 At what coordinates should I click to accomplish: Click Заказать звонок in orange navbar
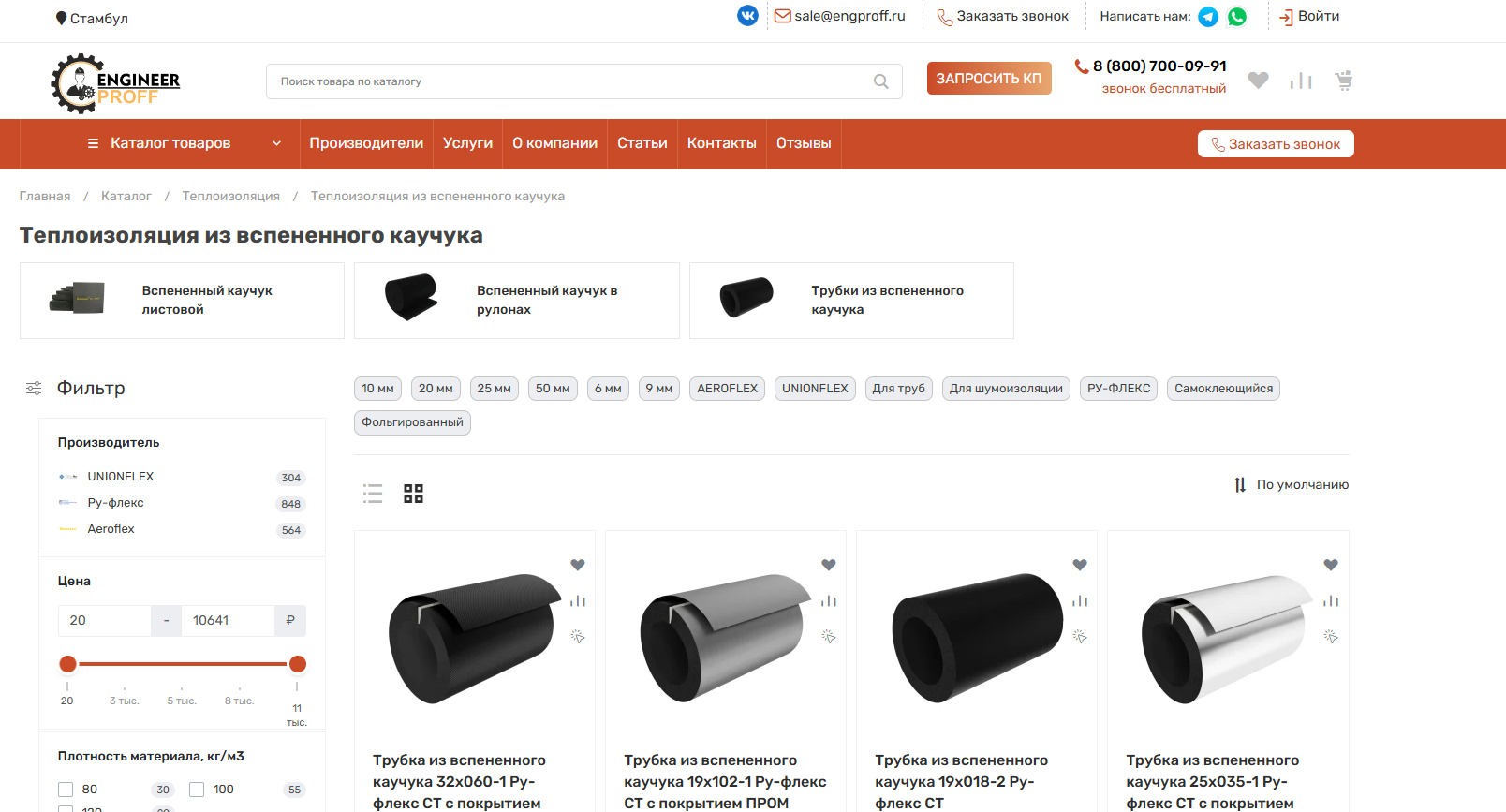pos(1276,144)
